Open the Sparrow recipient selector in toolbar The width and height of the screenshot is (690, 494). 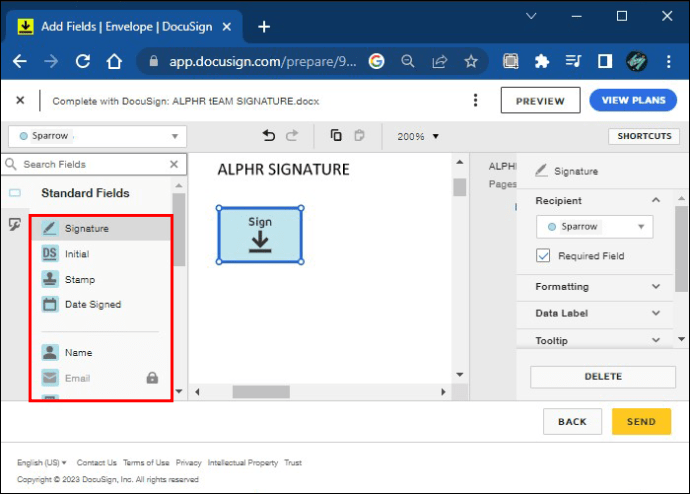(97, 136)
